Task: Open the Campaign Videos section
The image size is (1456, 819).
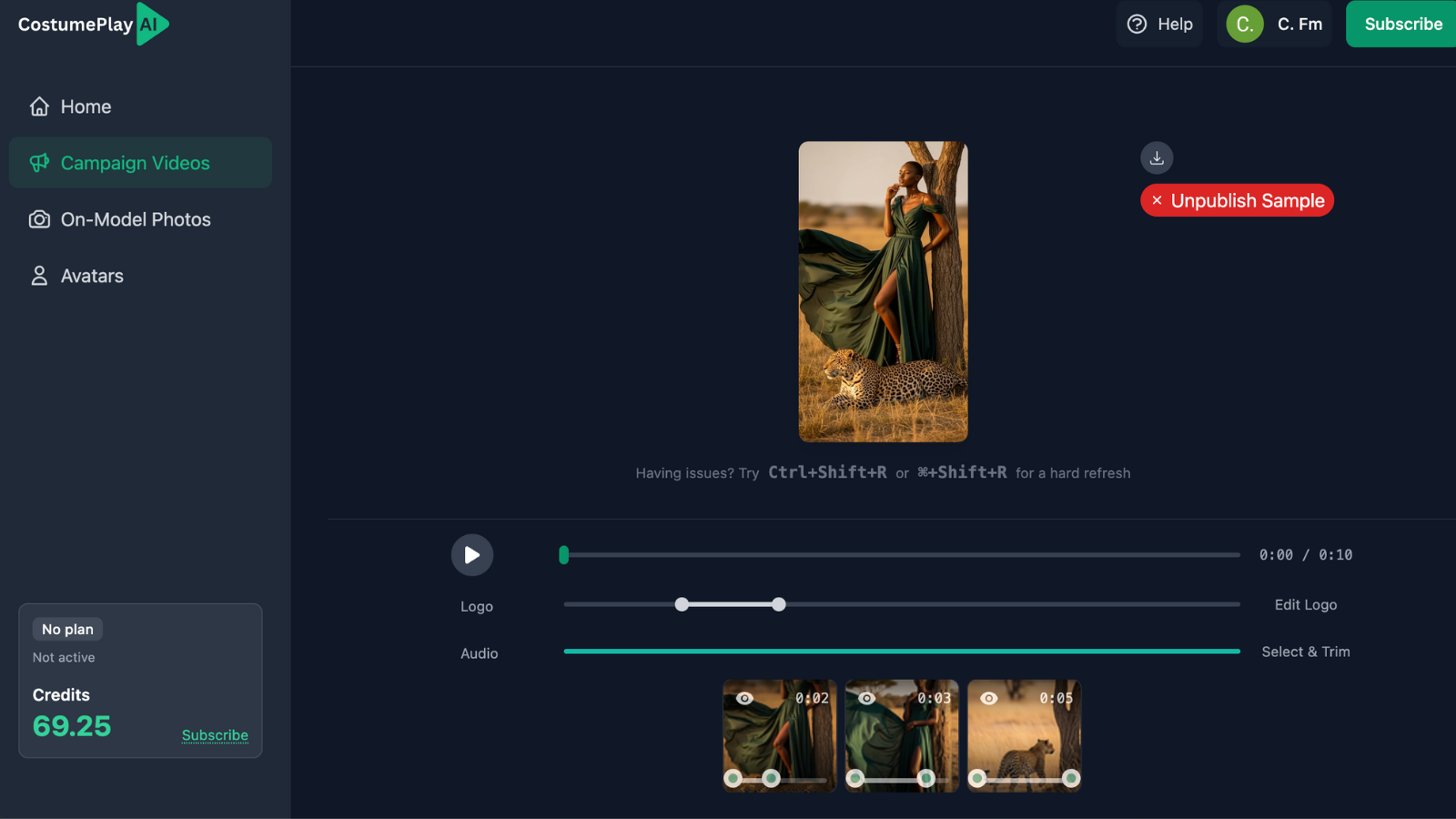Action: tap(135, 163)
